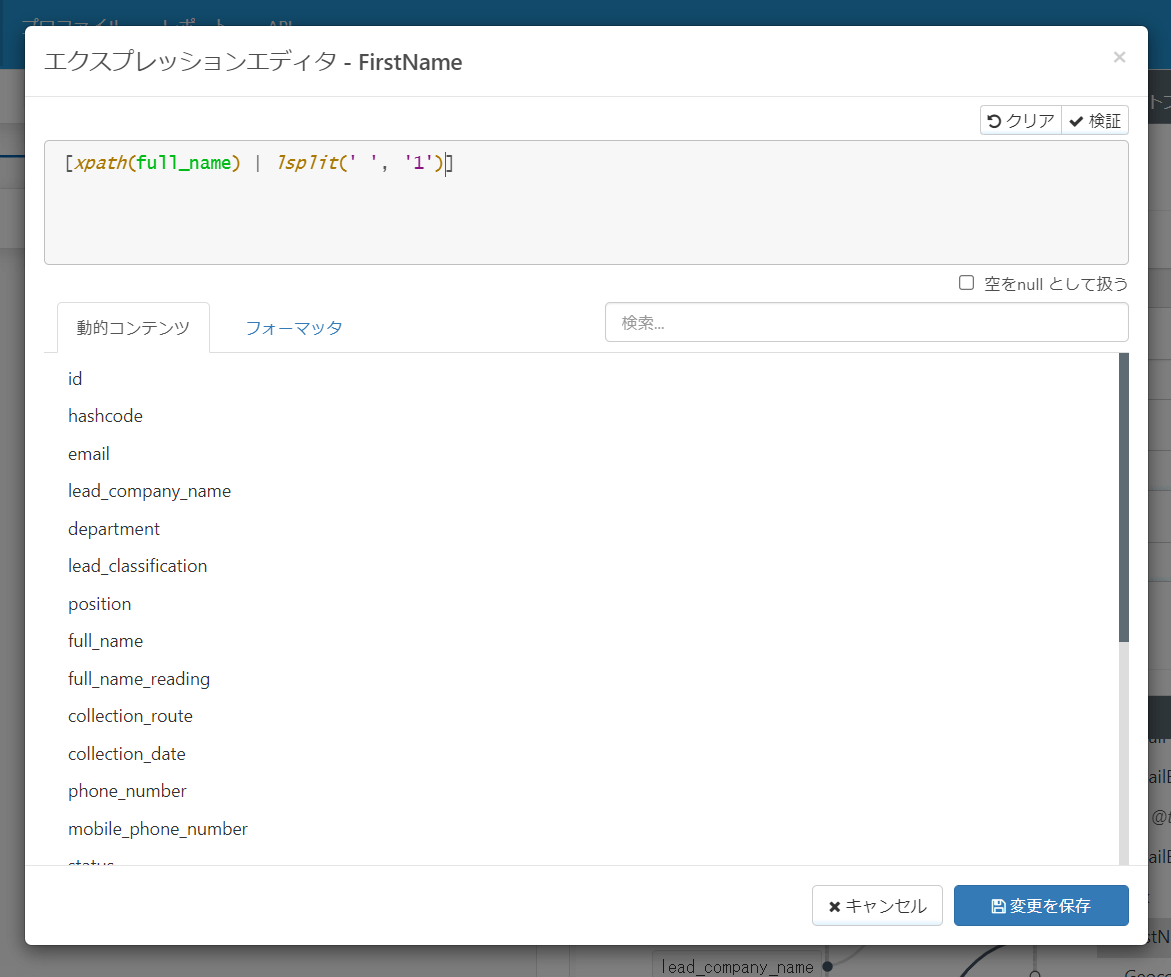The width and height of the screenshot is (1171, 977).
Task: Click the Validate (検証) checkmark button
Action: point(1095,121)
